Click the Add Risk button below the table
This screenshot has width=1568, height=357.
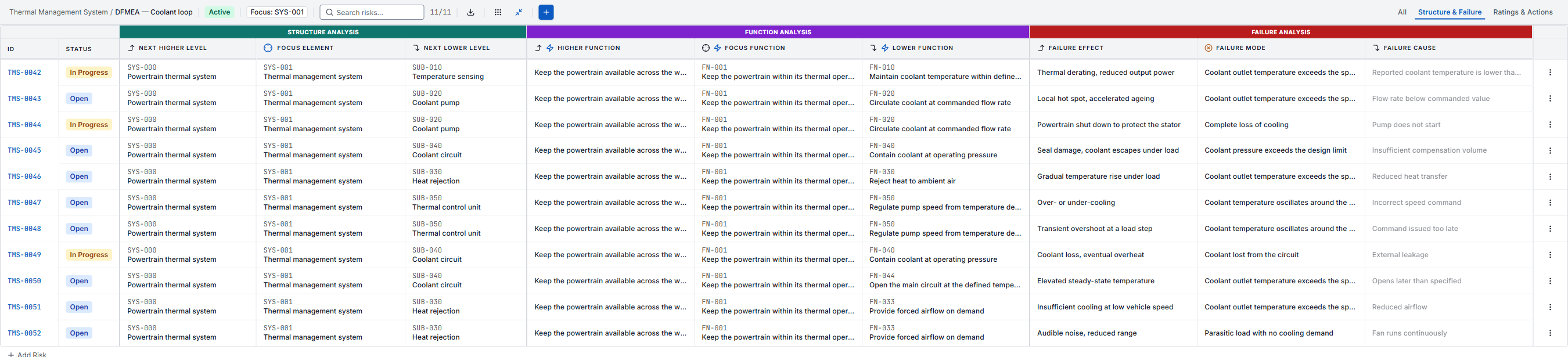(27, 354)
